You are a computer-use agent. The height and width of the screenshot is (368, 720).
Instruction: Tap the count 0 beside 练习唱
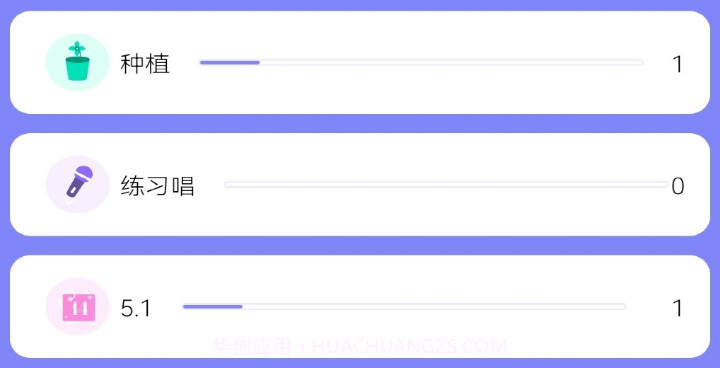678,187
